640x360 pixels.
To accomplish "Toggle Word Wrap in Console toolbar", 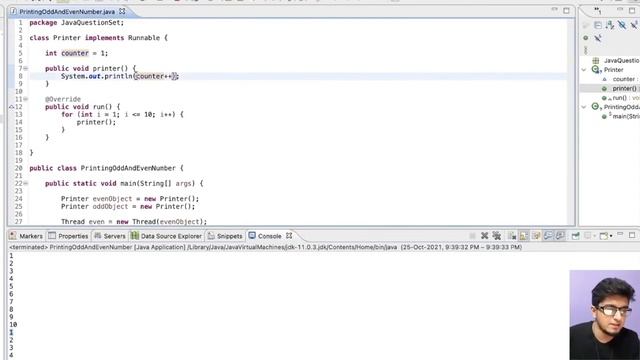I will click(536, 236).
